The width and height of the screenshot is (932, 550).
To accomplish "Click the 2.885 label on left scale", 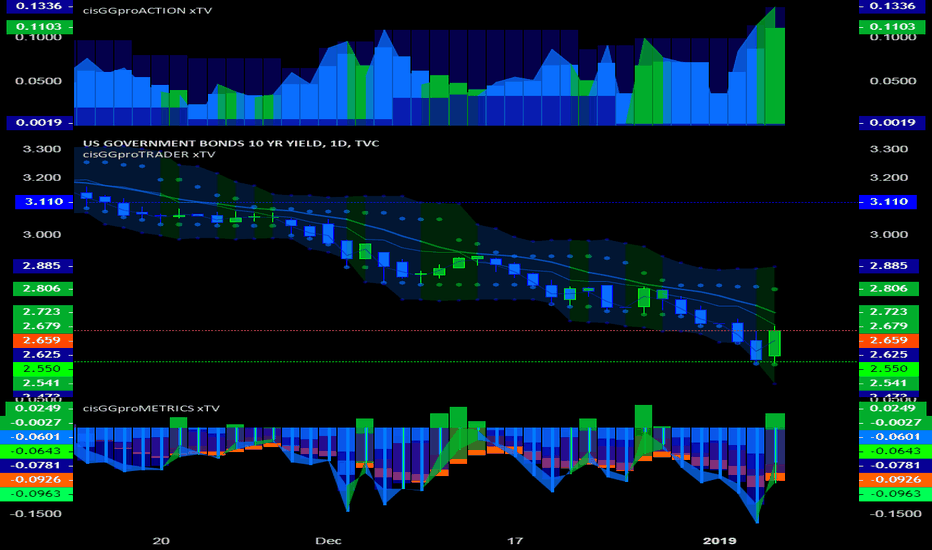I will click(43, 266).
